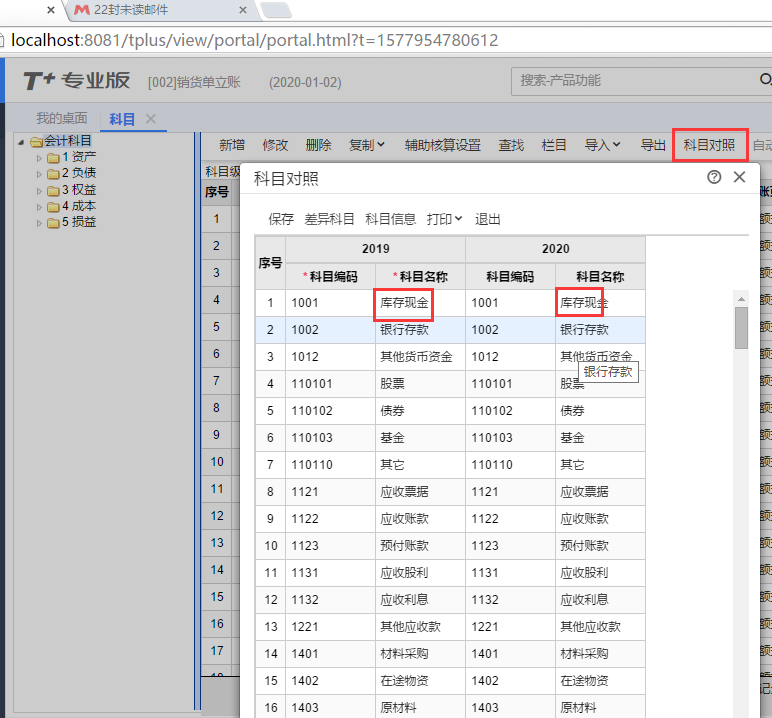This screenshot has width=772, height=718.
Task: Click 修改 in the toolbar
Action: tap(275, 145)
